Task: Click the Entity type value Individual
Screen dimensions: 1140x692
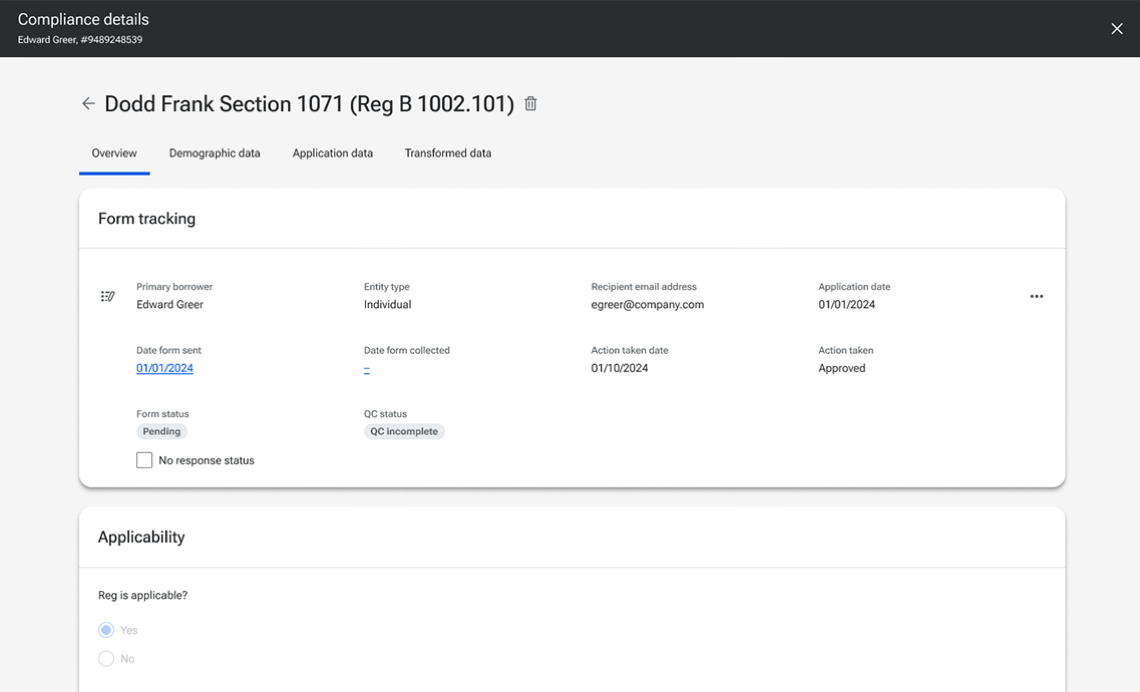Action: (387, 305)
